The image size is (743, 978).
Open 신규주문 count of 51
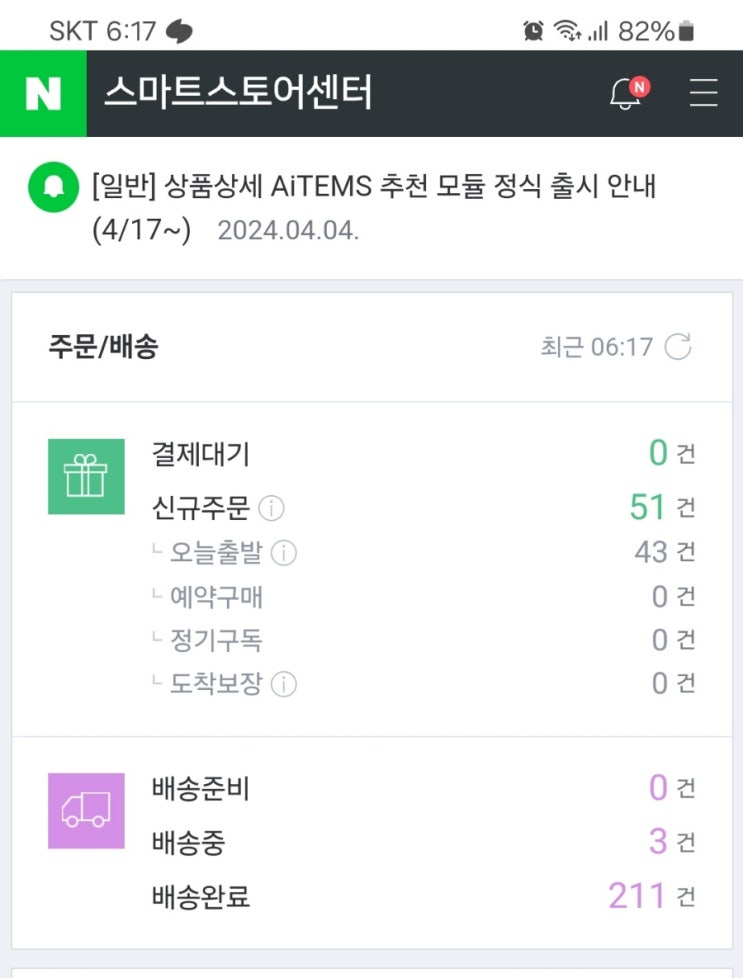647,508
